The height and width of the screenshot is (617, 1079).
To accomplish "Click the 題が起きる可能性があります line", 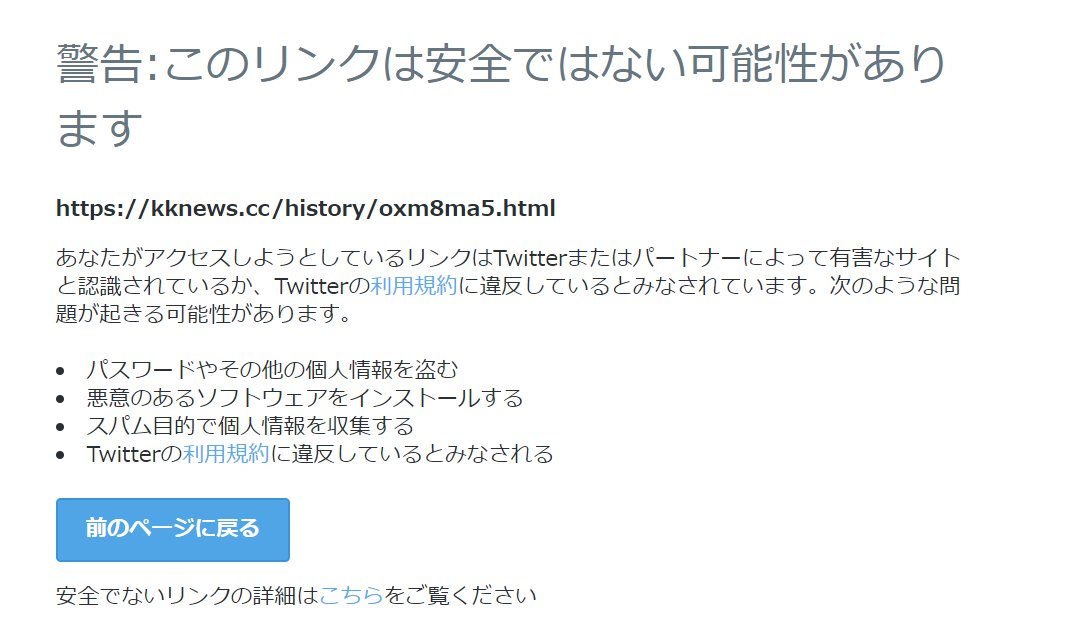I will coord(204,314).
